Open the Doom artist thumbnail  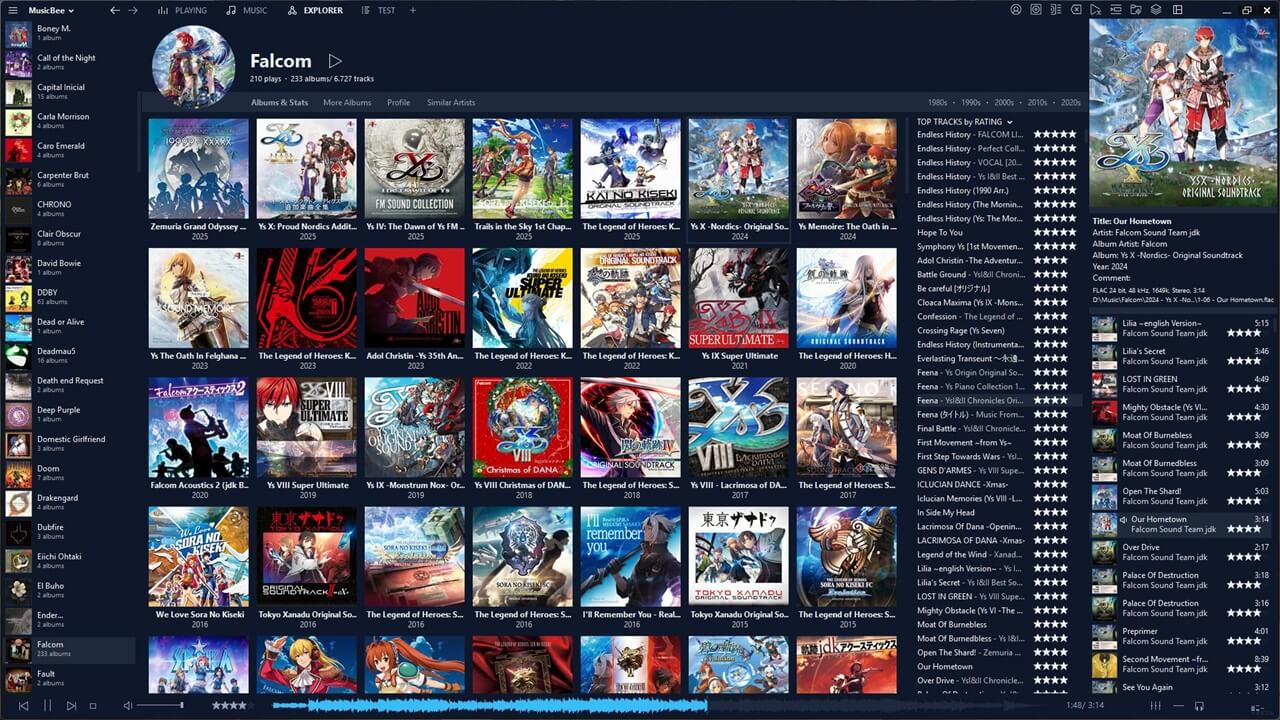click(x=18, y=474)
